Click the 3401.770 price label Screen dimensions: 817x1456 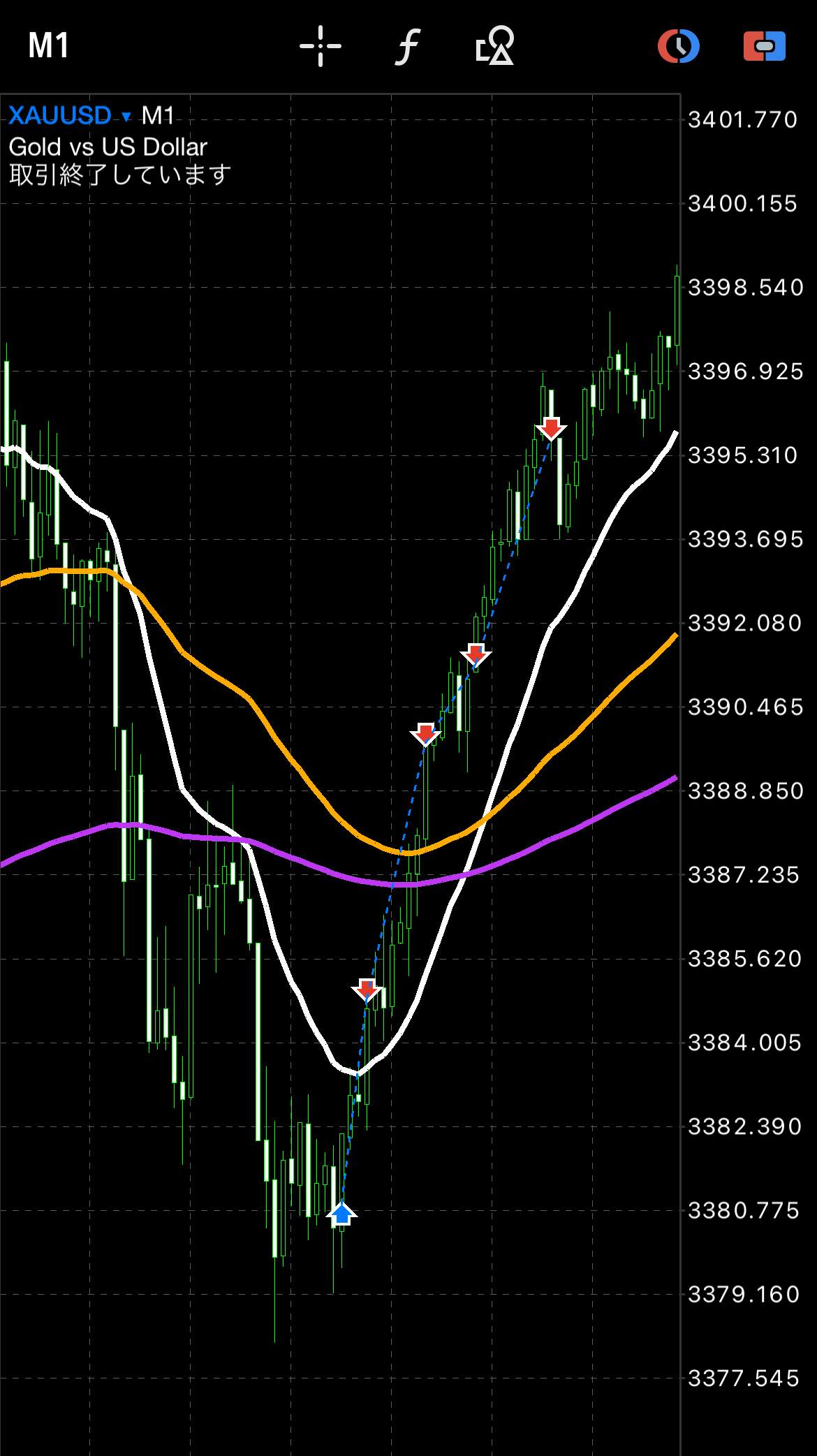pyautogui.click(x=743, y=120)
